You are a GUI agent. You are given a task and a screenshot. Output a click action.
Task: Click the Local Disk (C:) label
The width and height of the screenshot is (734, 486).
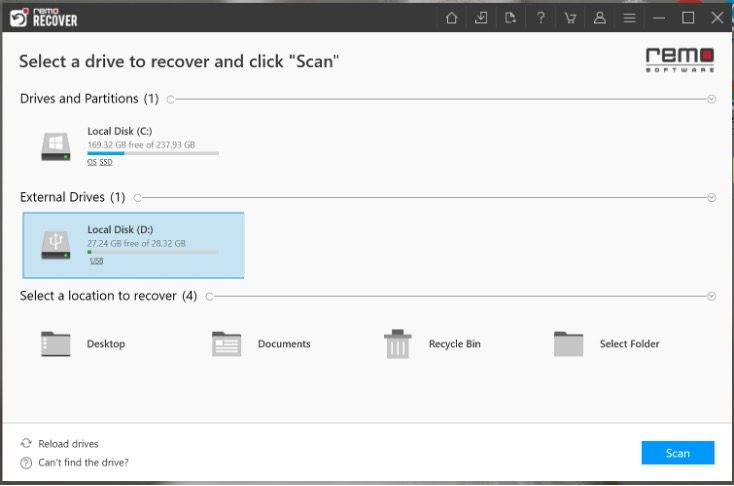coord(120,131)
